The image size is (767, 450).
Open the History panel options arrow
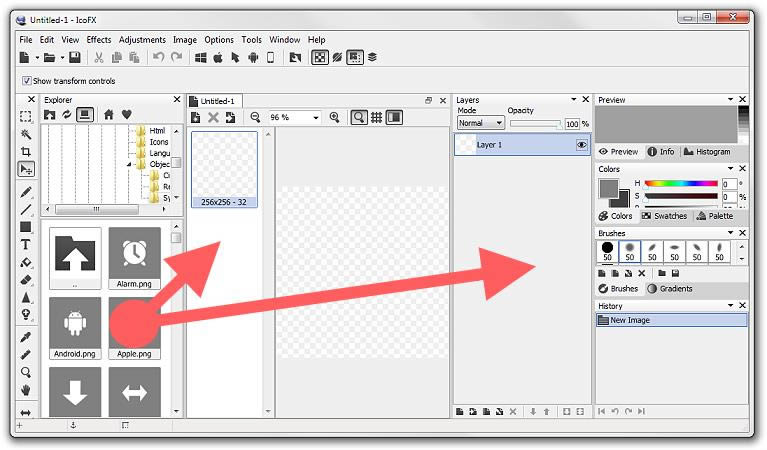pyautogui.click(x=730, y=305)
